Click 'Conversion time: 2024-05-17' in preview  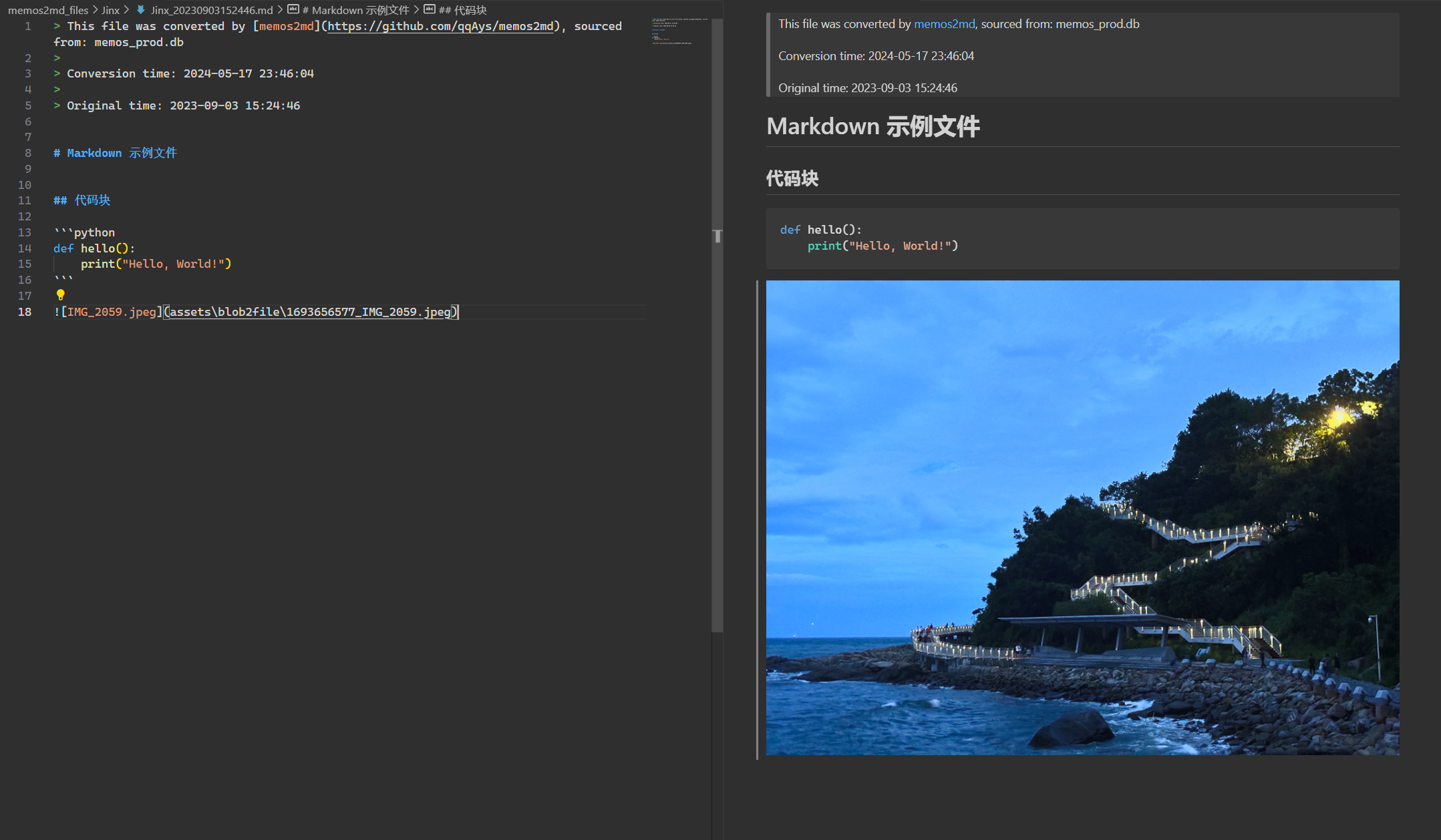[x=876, y=56]
